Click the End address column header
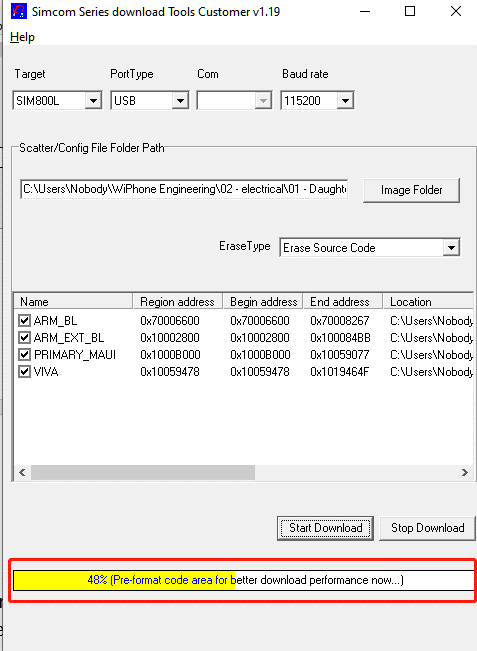This screenshot has width=477, height=651. click(x=343, y=301)
